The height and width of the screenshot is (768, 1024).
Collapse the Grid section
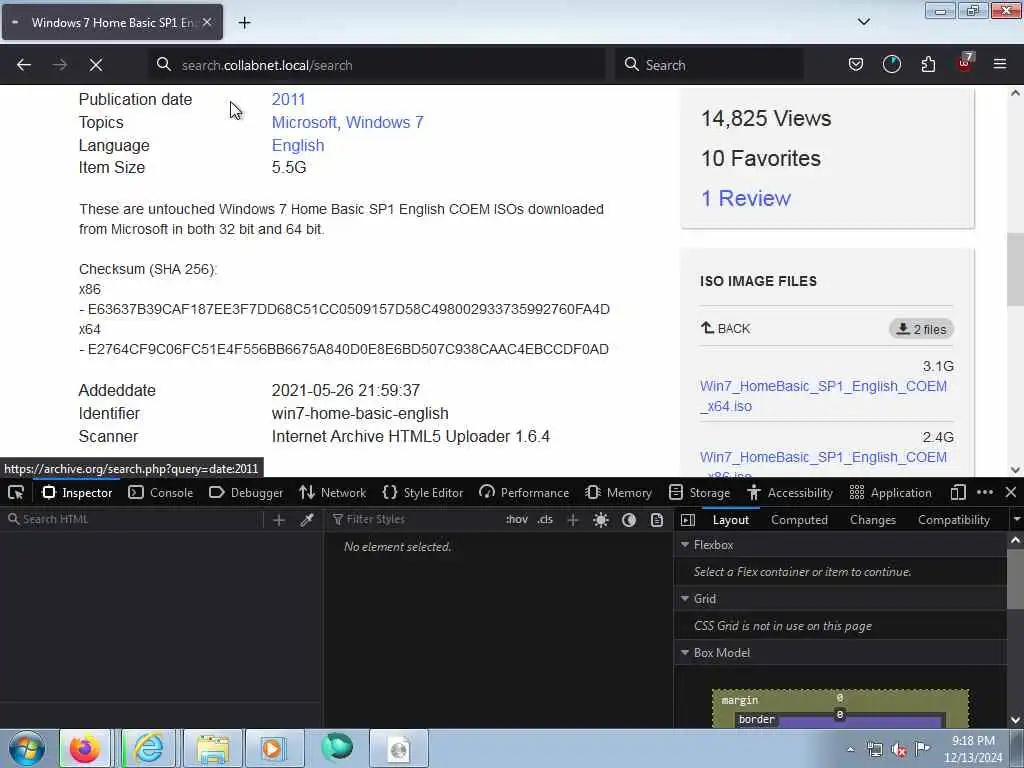click(685, 599)
